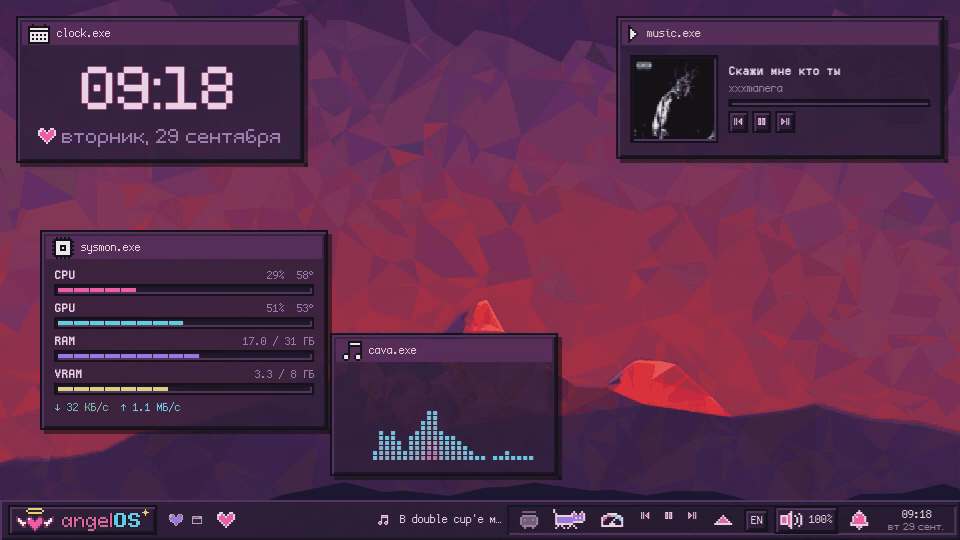Viewport: 960px width, 540px height.
Task: Click the pink heart icon in taskbar
Action: point(226,519)
